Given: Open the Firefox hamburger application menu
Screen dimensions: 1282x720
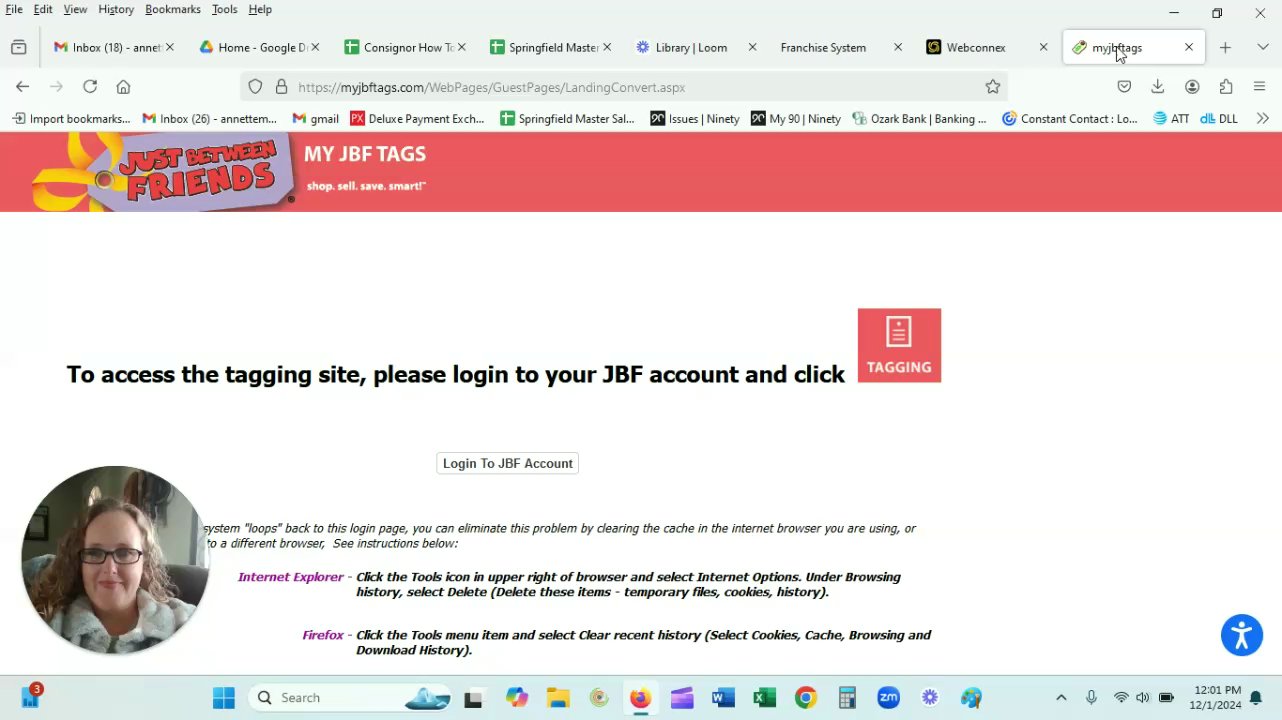Looking at the screenshot, I should [1259, 87].
